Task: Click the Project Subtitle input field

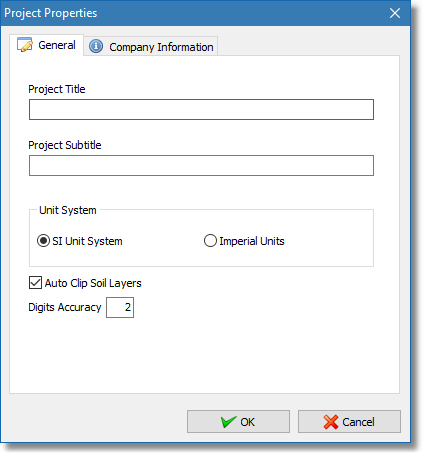Action: coord(201,165)
